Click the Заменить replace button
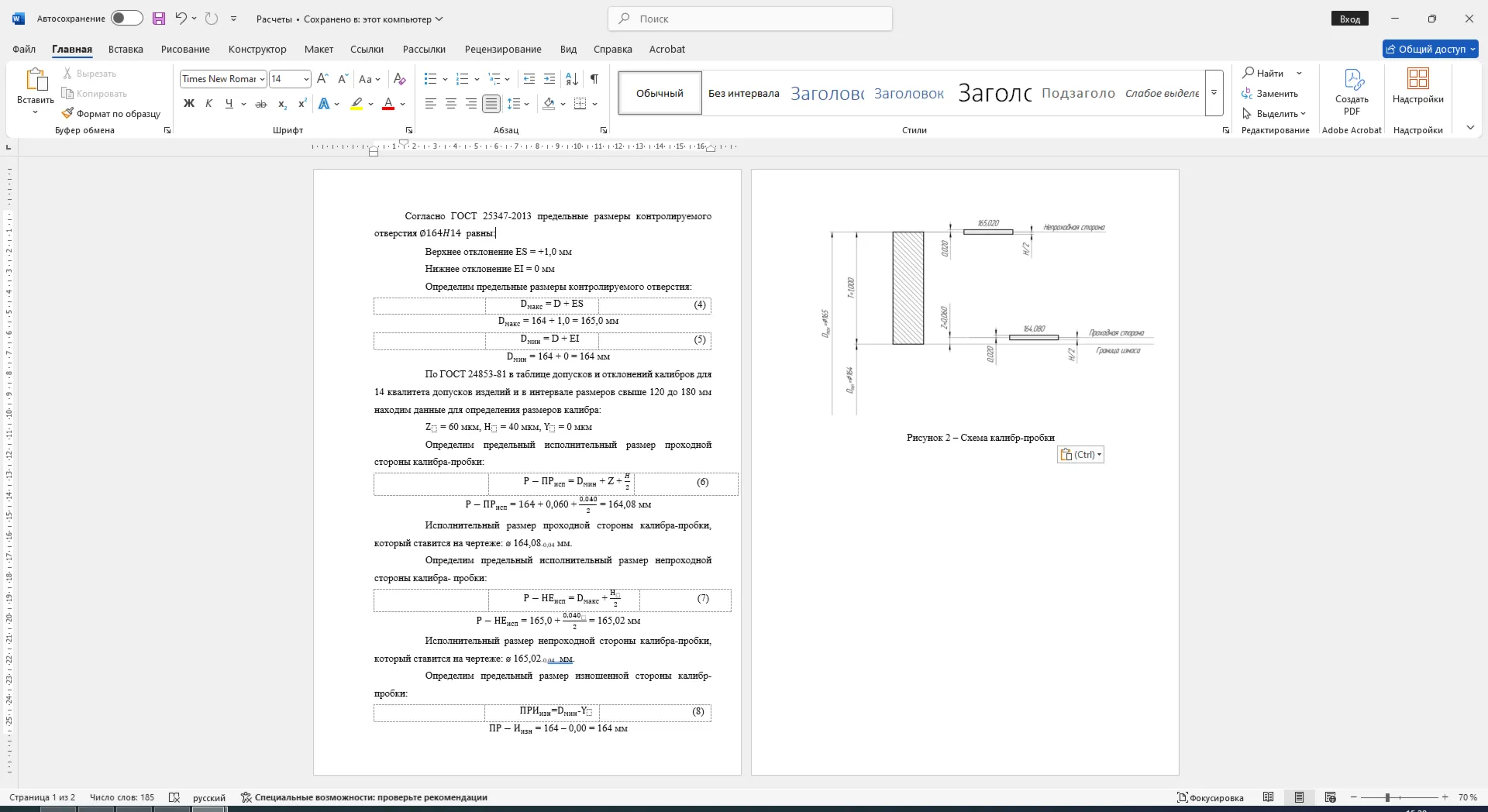 pyautogui.click(x=1270, y=94)
